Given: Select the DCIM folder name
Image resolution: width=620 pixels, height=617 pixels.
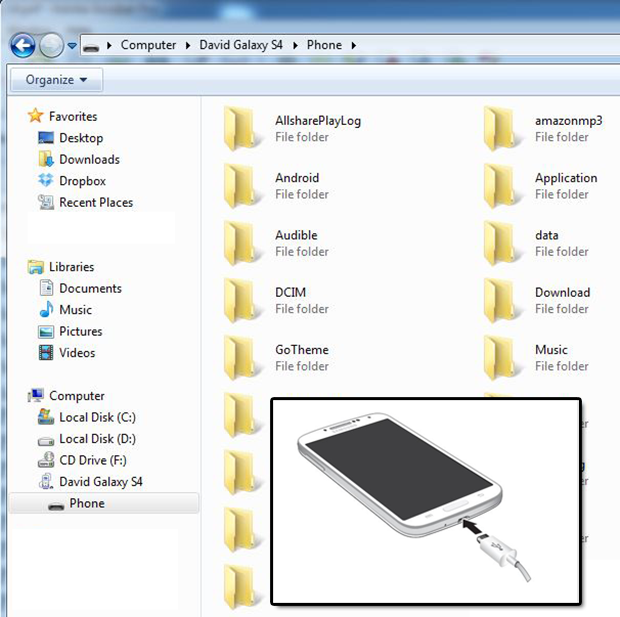Looking at the screenshot, I should point(291,292).
